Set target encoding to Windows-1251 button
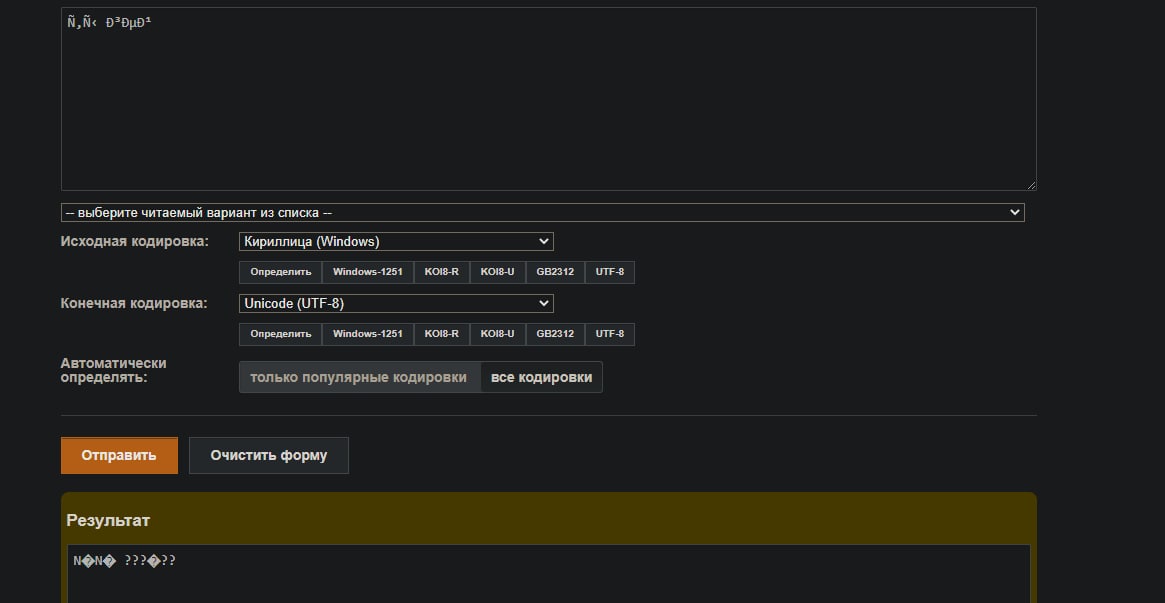This screenshot has width=1165, height=603. tap(368, 334)
